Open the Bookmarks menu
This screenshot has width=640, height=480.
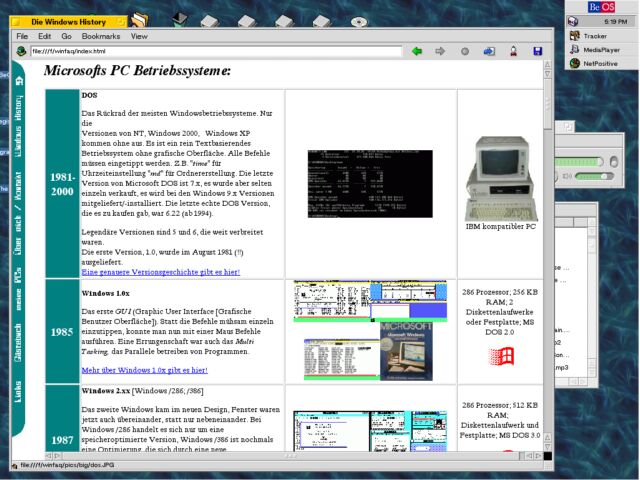[101, 36]
